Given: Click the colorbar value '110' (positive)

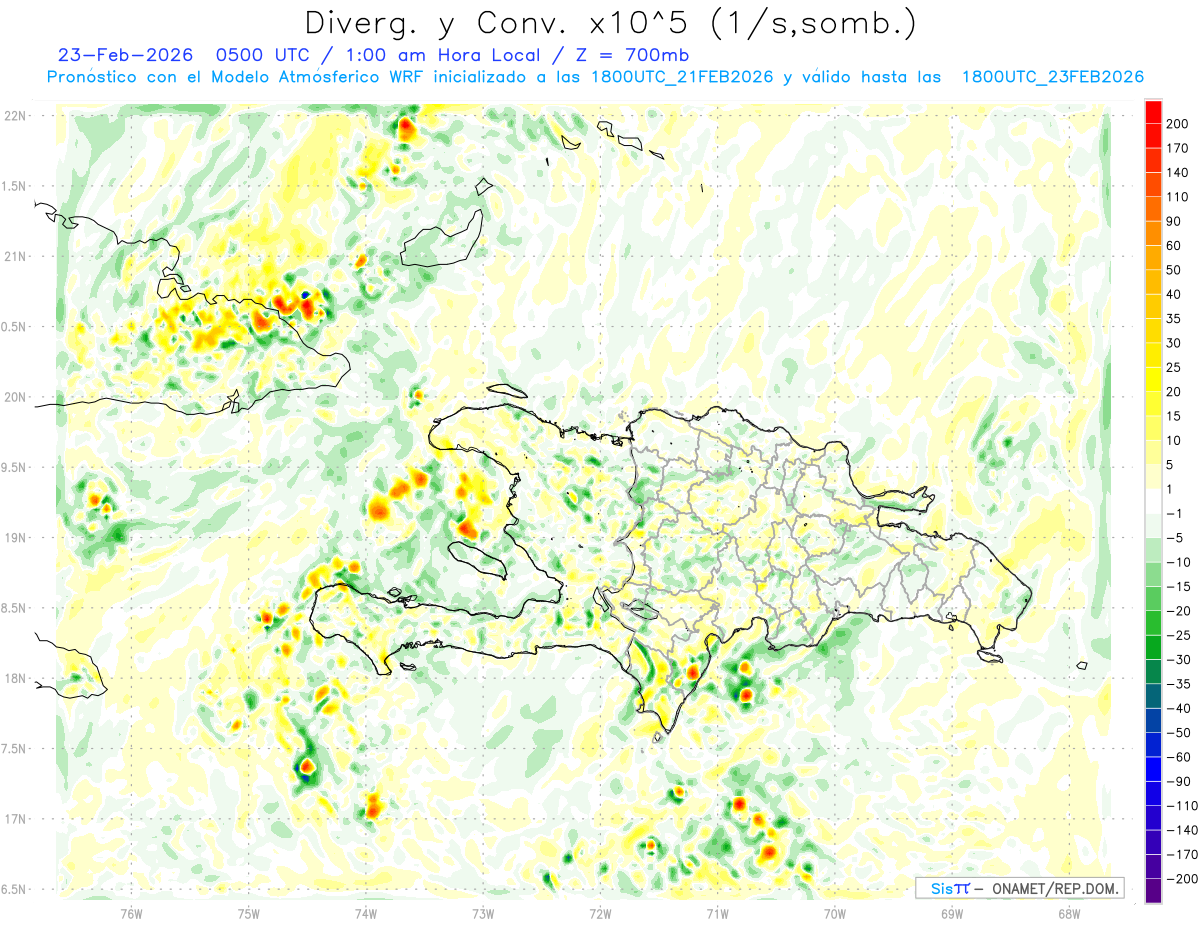Looking at the screenshot, I should tap(1178, 197).
